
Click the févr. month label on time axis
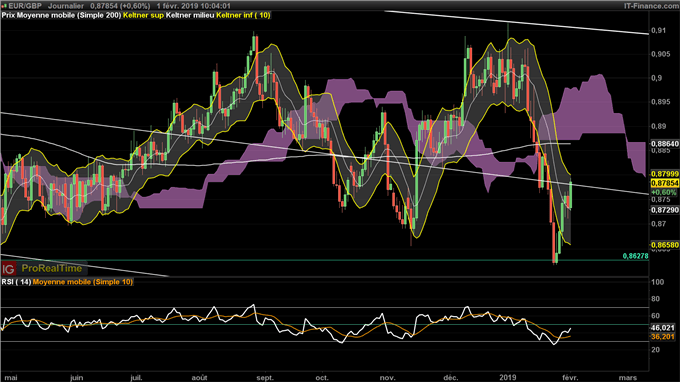point(570,378)
